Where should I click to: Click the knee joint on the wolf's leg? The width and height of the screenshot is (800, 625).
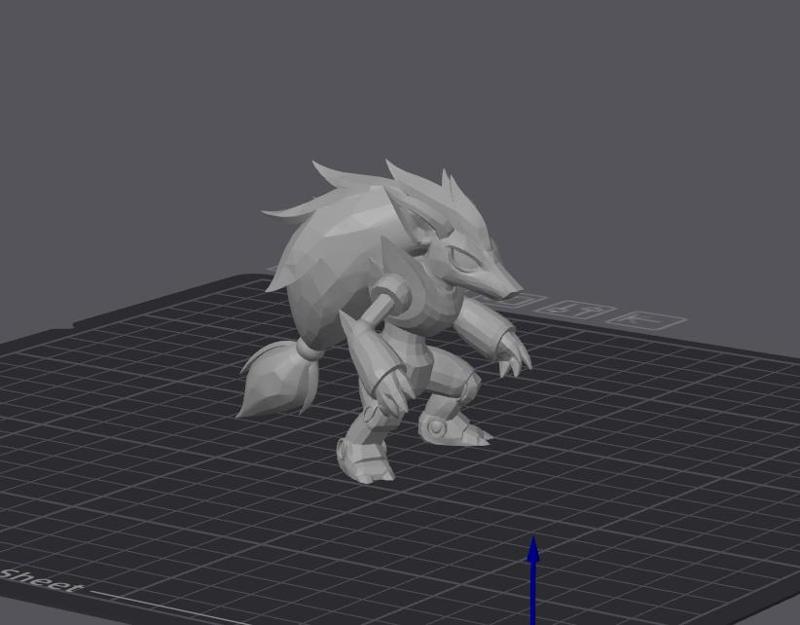click(x=435, y=425)
